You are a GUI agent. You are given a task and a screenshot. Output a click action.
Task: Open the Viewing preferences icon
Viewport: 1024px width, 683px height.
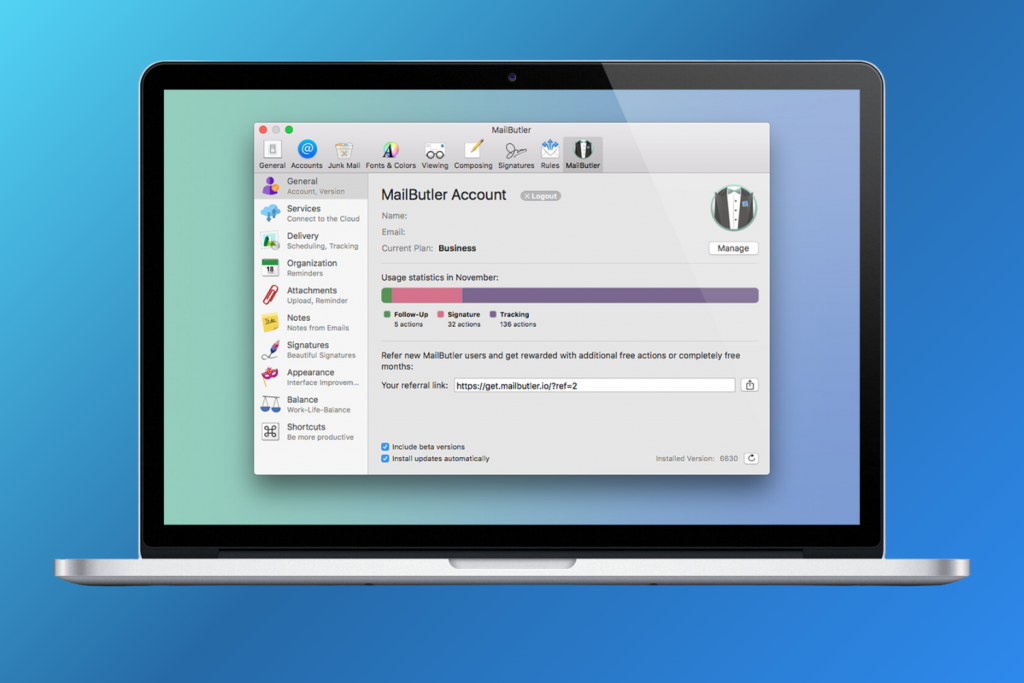click(435, 150)
